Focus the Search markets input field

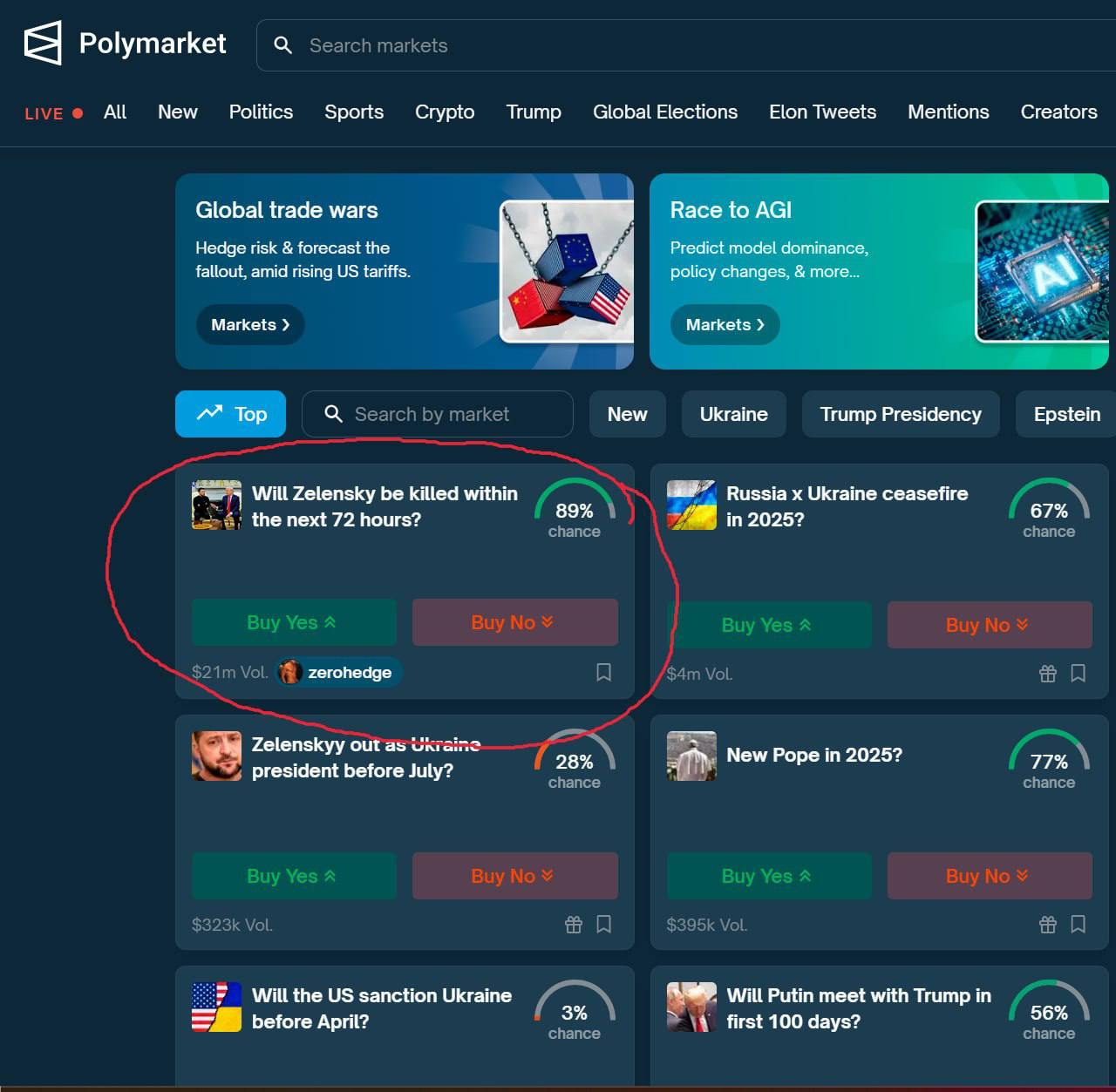[686, 45]
